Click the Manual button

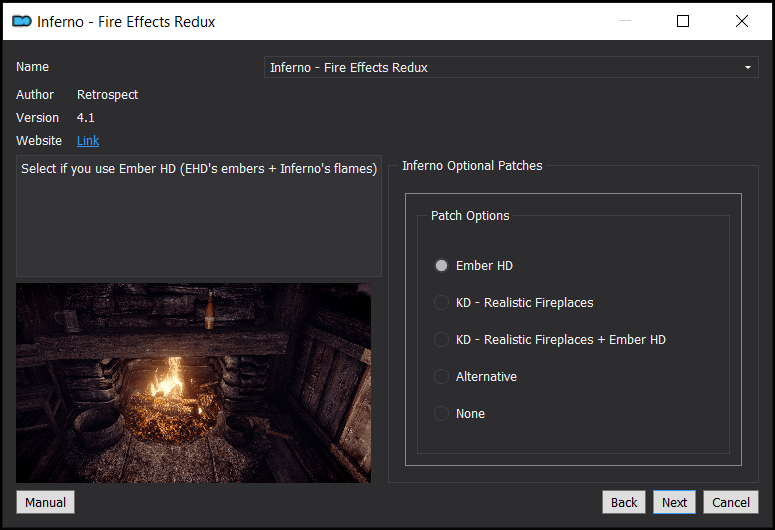tap(45, 502)
